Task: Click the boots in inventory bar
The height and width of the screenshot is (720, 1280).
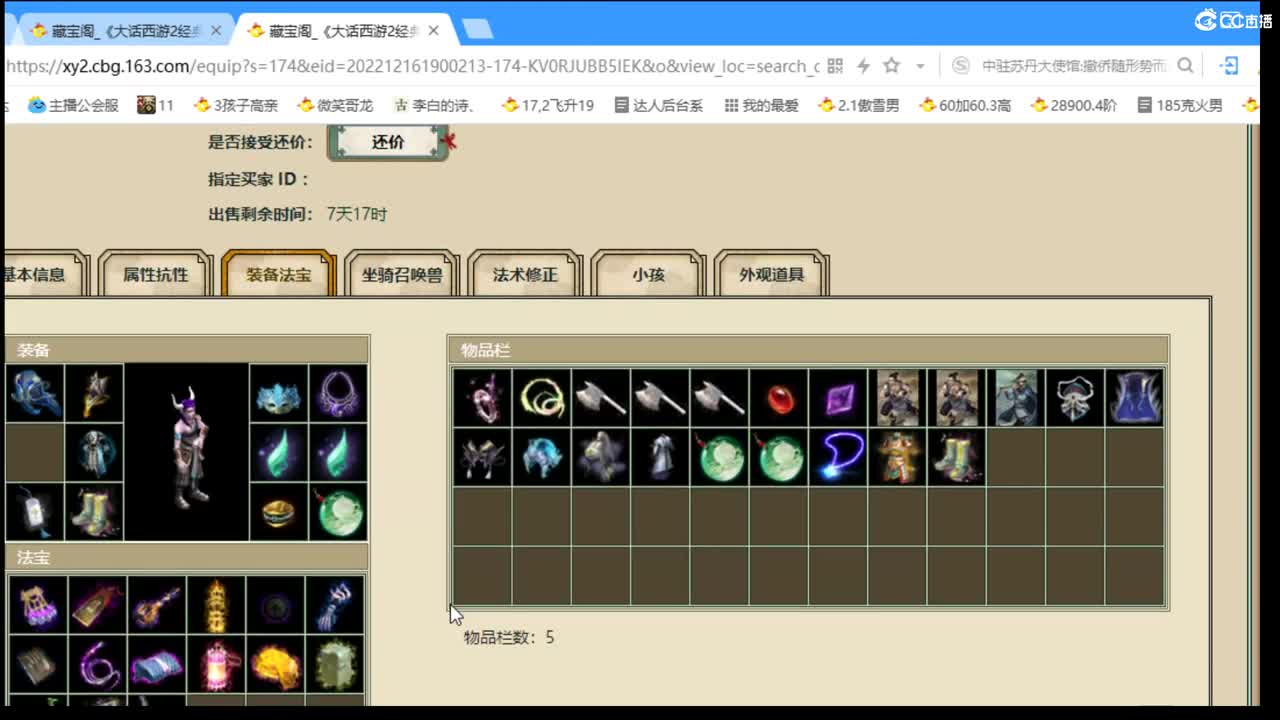Action: click(x=956, y=457)
